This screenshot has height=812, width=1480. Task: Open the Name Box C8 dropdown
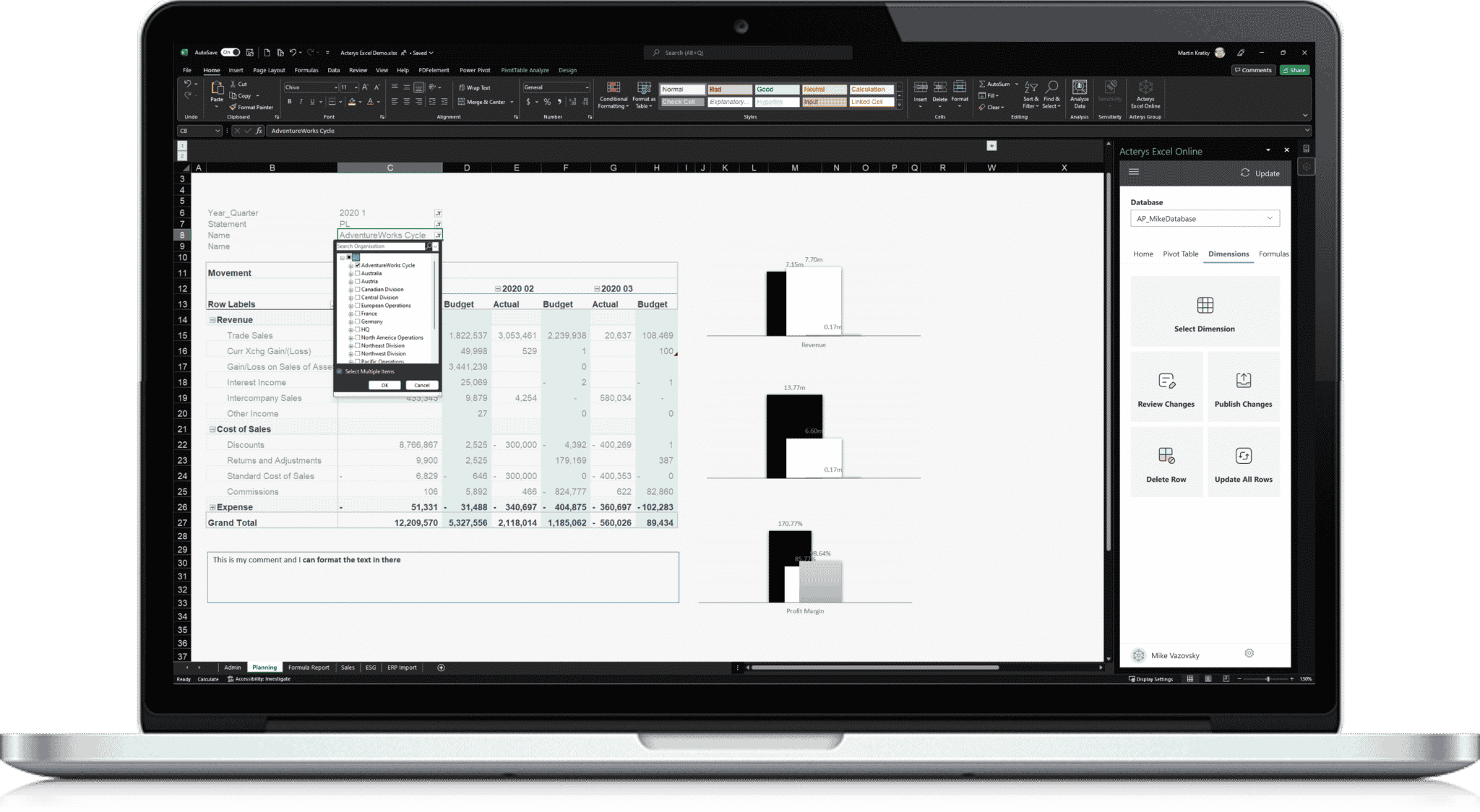click(217, 131)
